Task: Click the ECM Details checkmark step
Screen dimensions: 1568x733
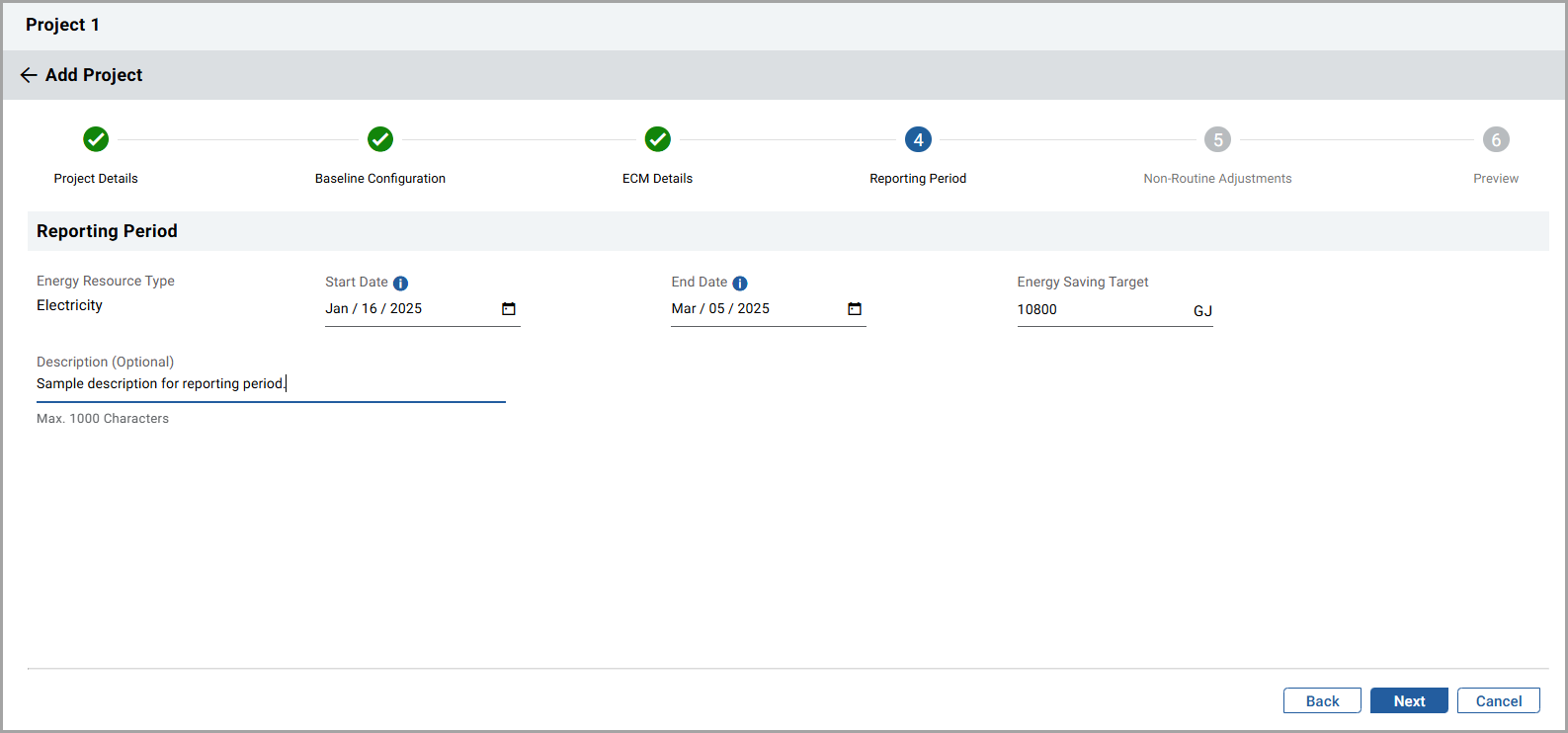Action: click(658, 139)
